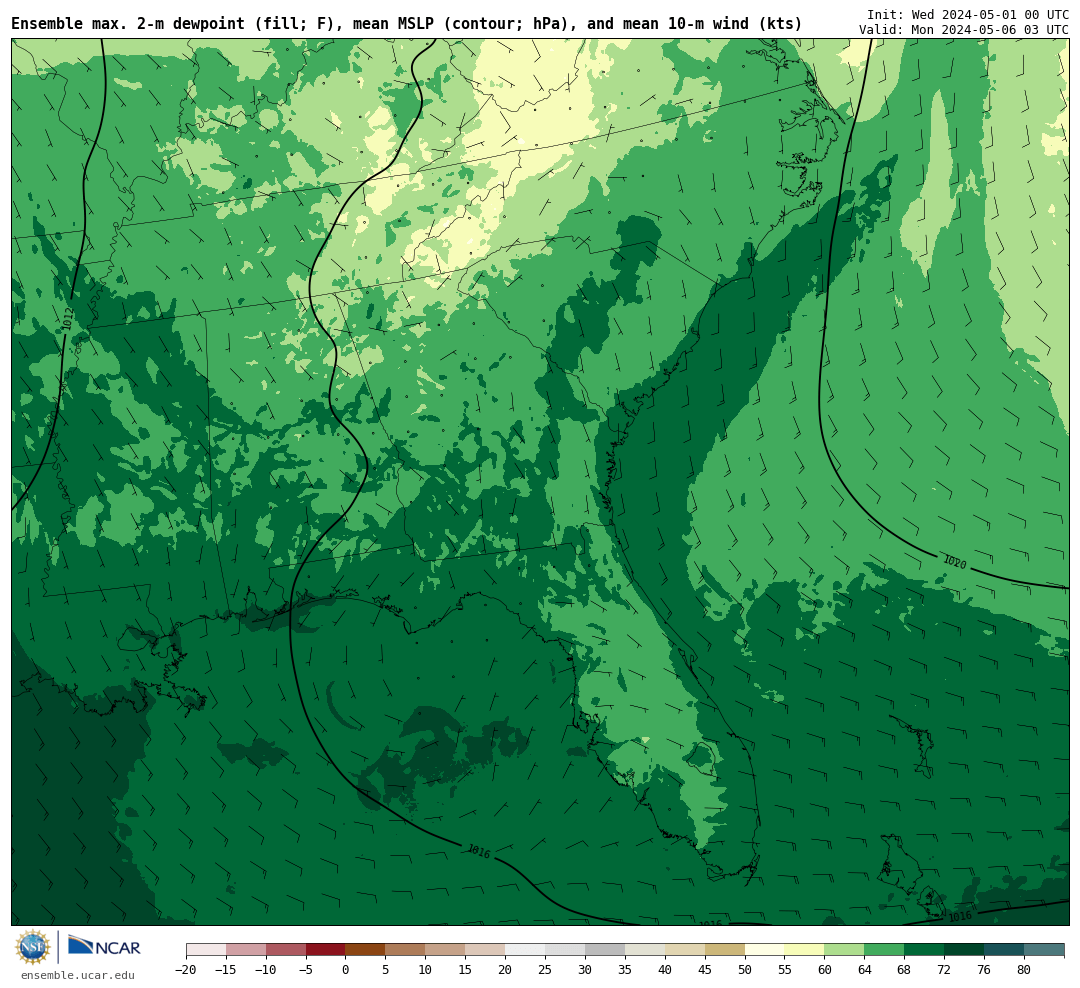
Task: Pick the 64 to 68 green colorbar swatch
Action: [885, 950]
